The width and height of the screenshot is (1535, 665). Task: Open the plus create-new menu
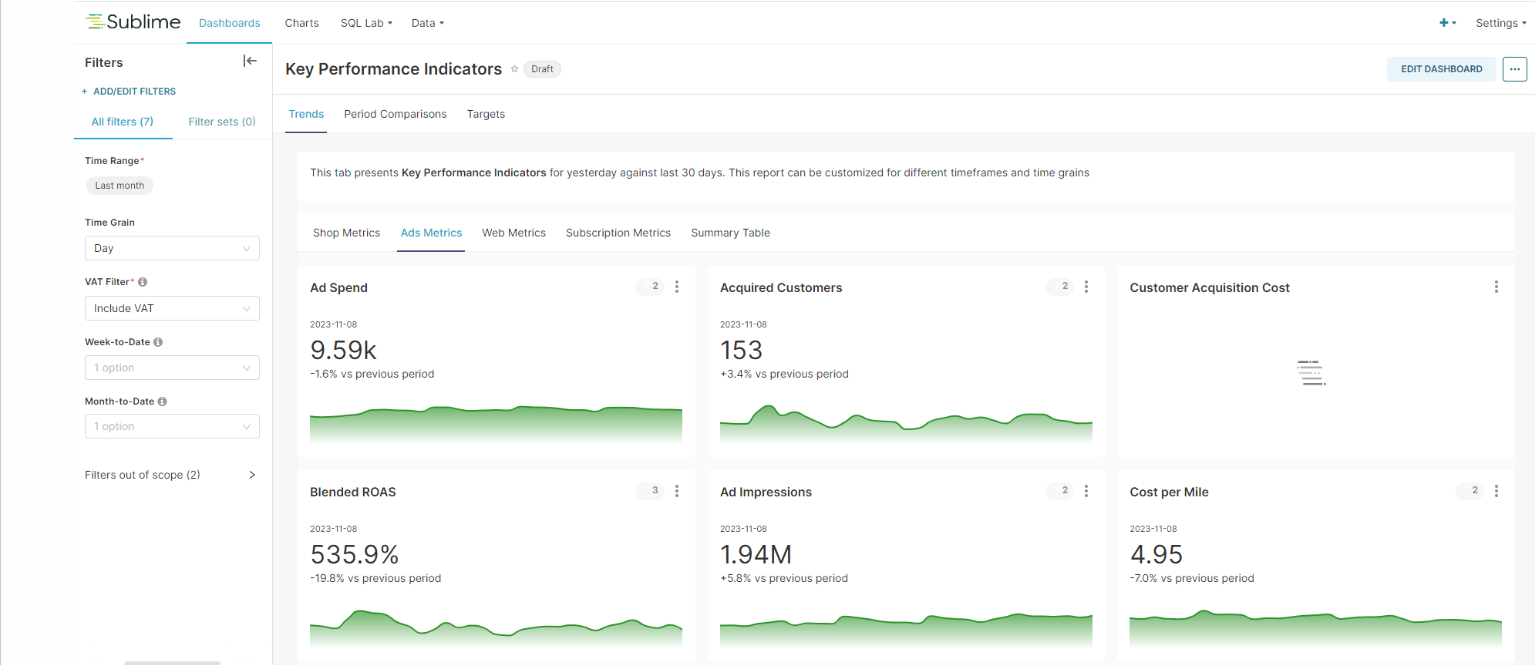1447,23
